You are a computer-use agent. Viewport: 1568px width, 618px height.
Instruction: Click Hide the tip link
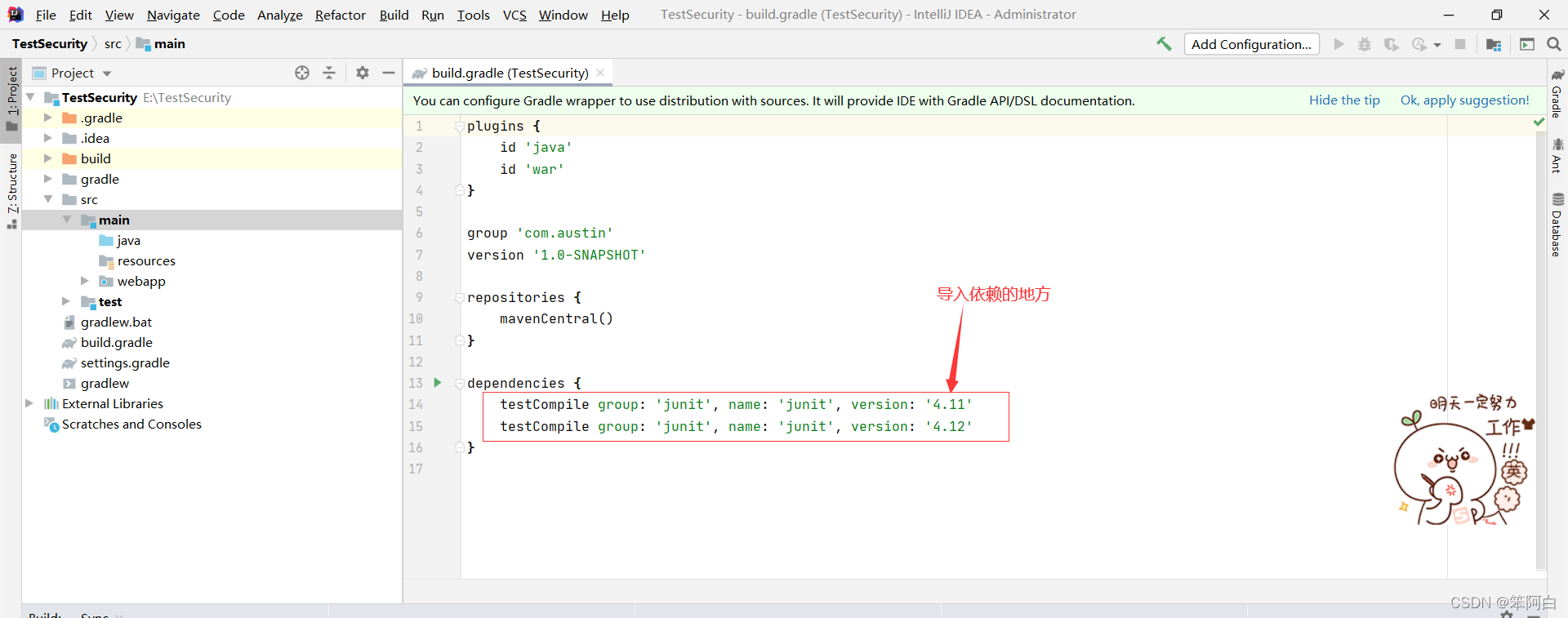click(1344, 100)
